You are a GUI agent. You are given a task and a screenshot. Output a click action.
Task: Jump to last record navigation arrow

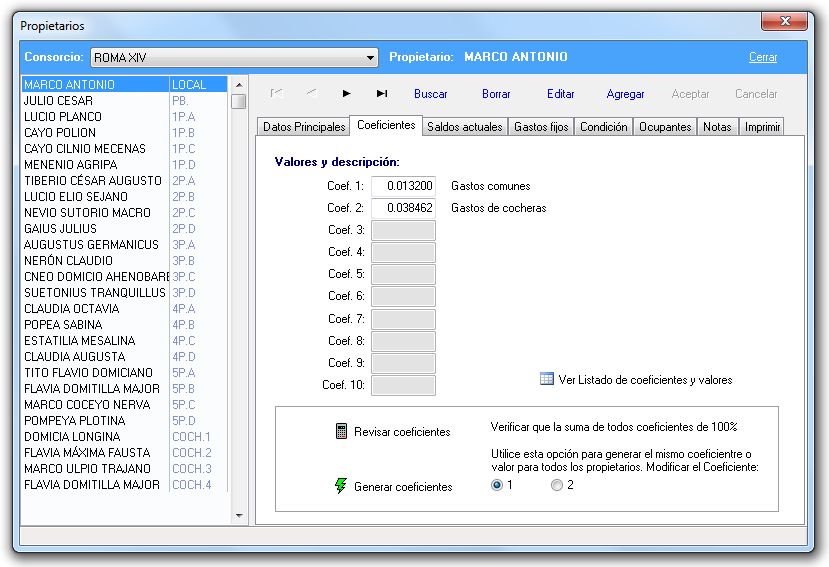point(382,94)
